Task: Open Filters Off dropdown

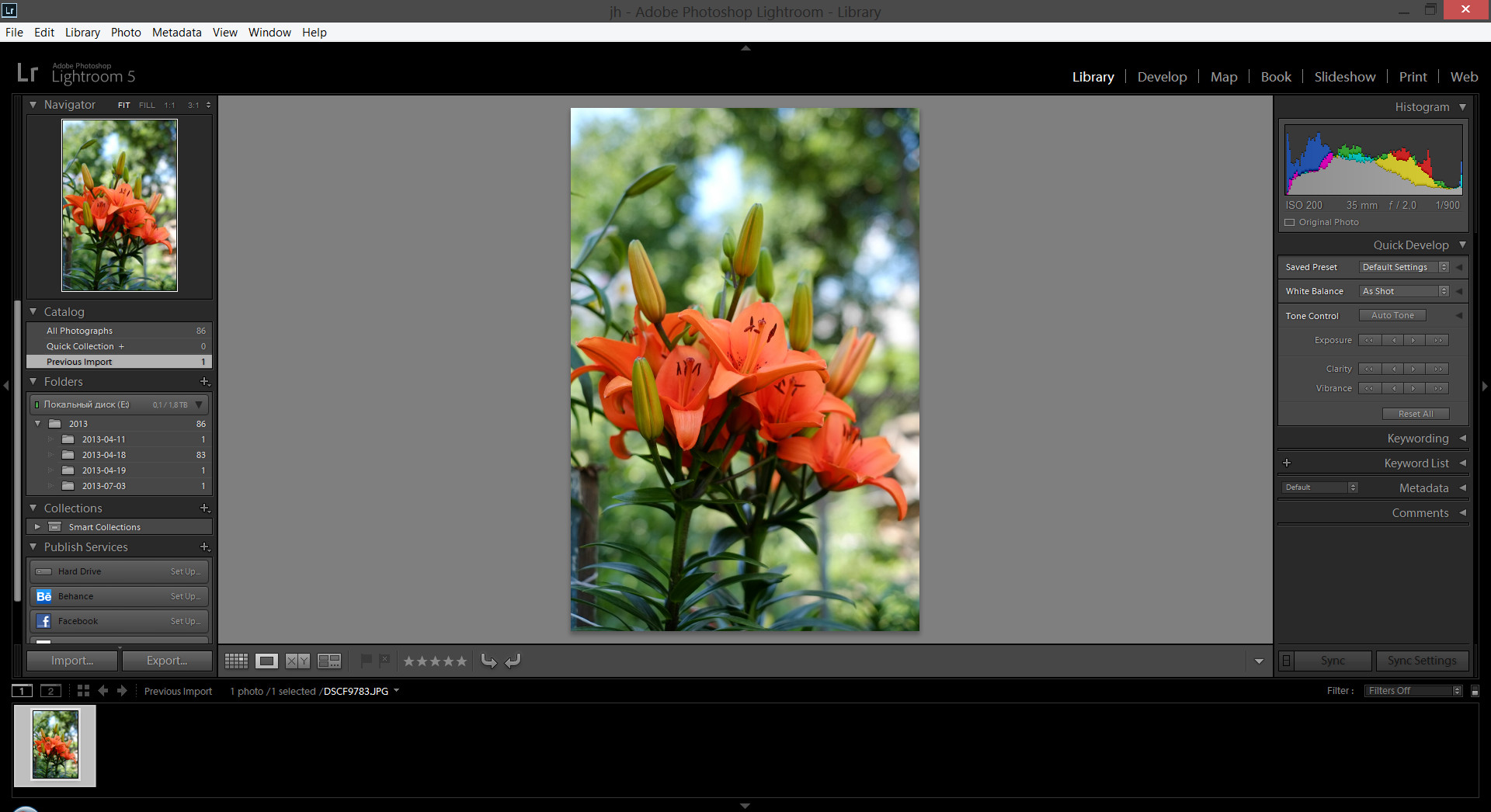Action: point(1413,691)
